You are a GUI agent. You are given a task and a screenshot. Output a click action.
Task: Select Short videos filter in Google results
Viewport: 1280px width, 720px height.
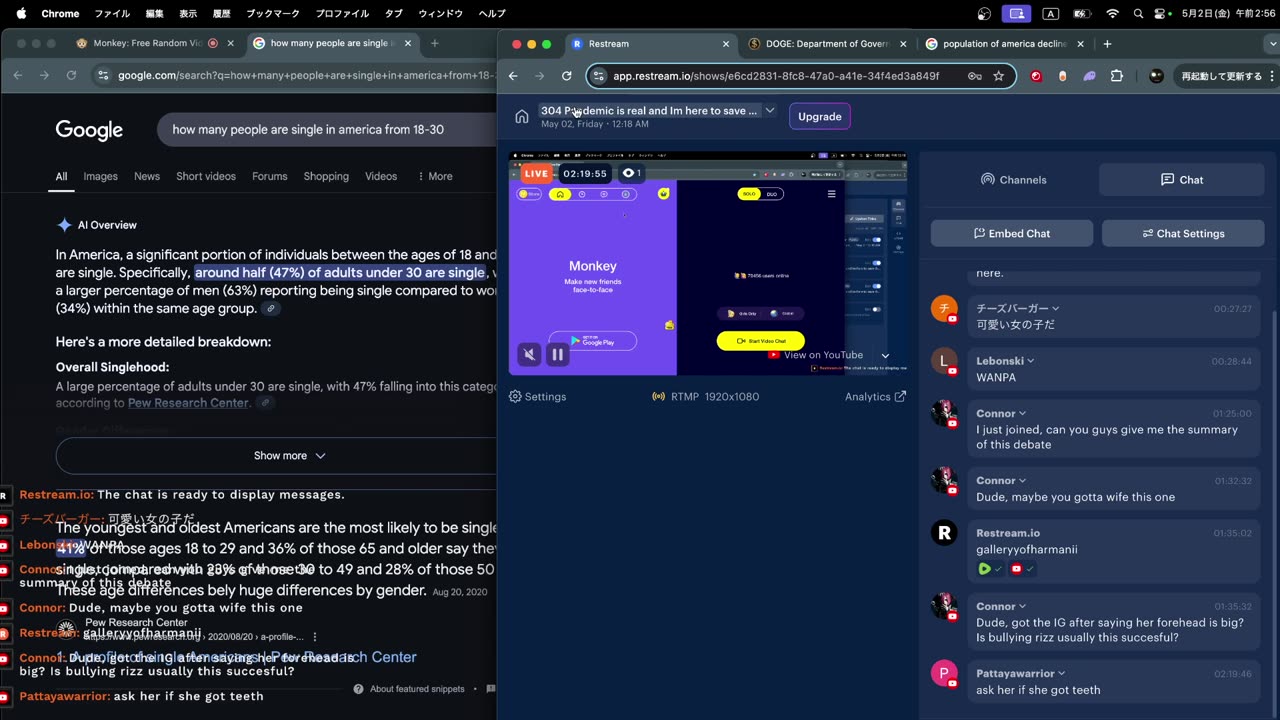(206, 176)
